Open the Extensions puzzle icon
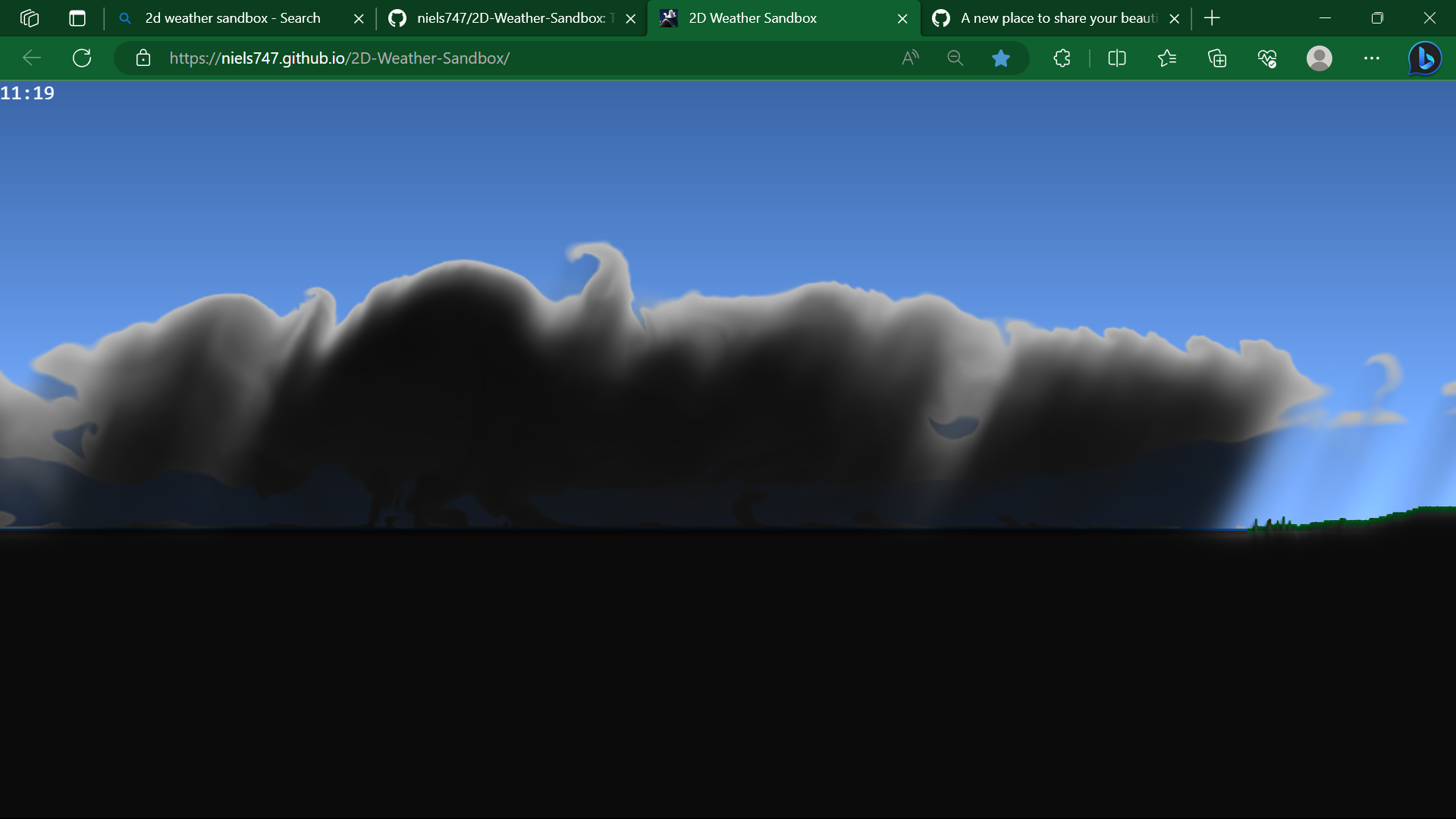 (x=1061, y=58)
